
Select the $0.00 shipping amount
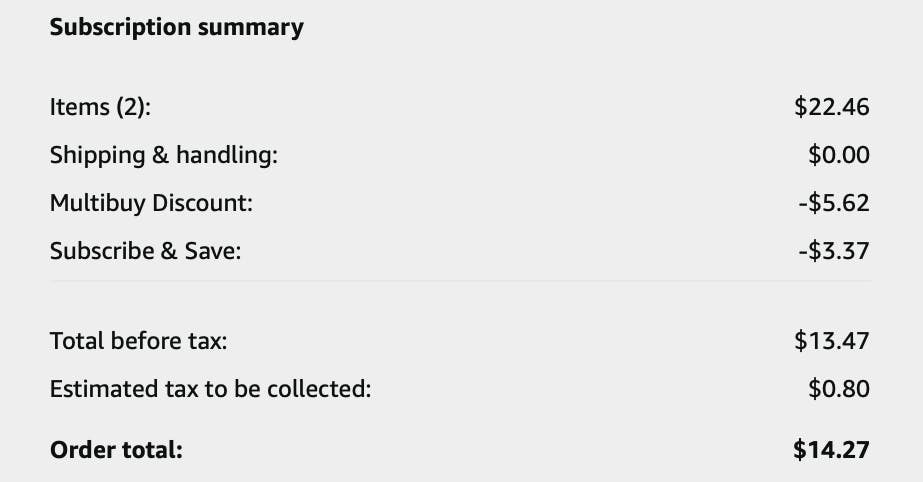point(838,155)
